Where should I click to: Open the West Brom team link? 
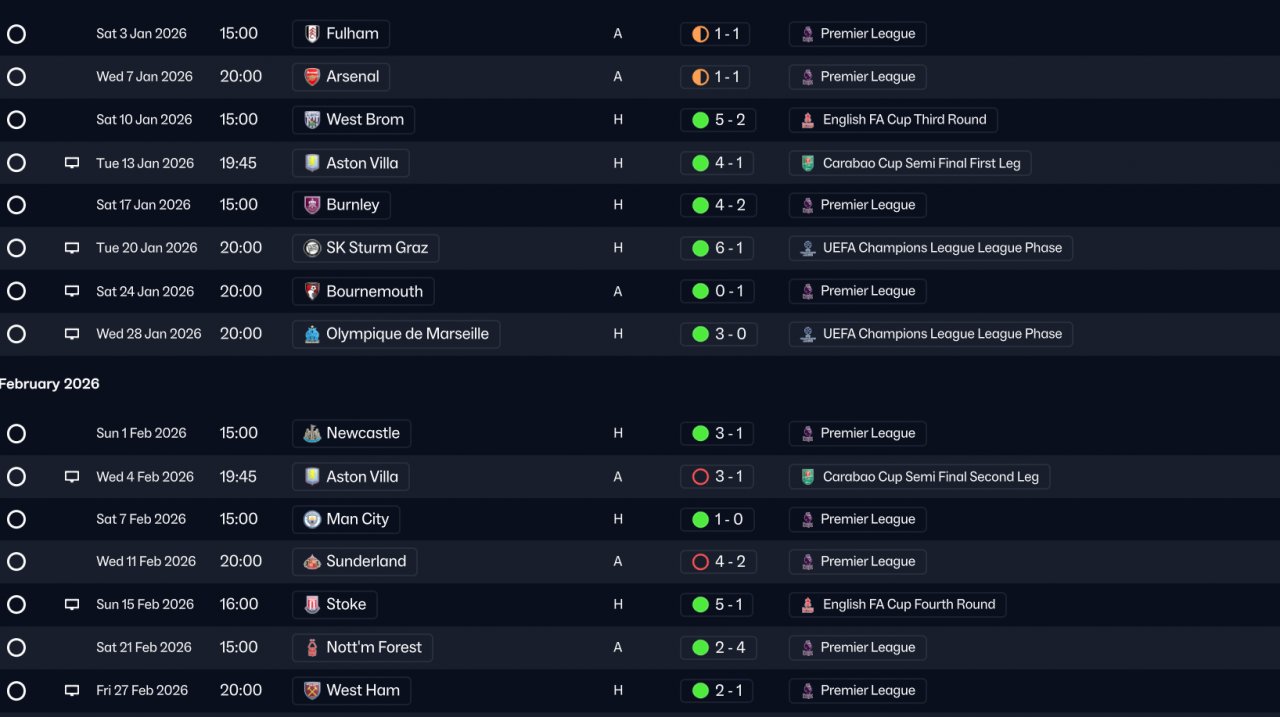364,120
